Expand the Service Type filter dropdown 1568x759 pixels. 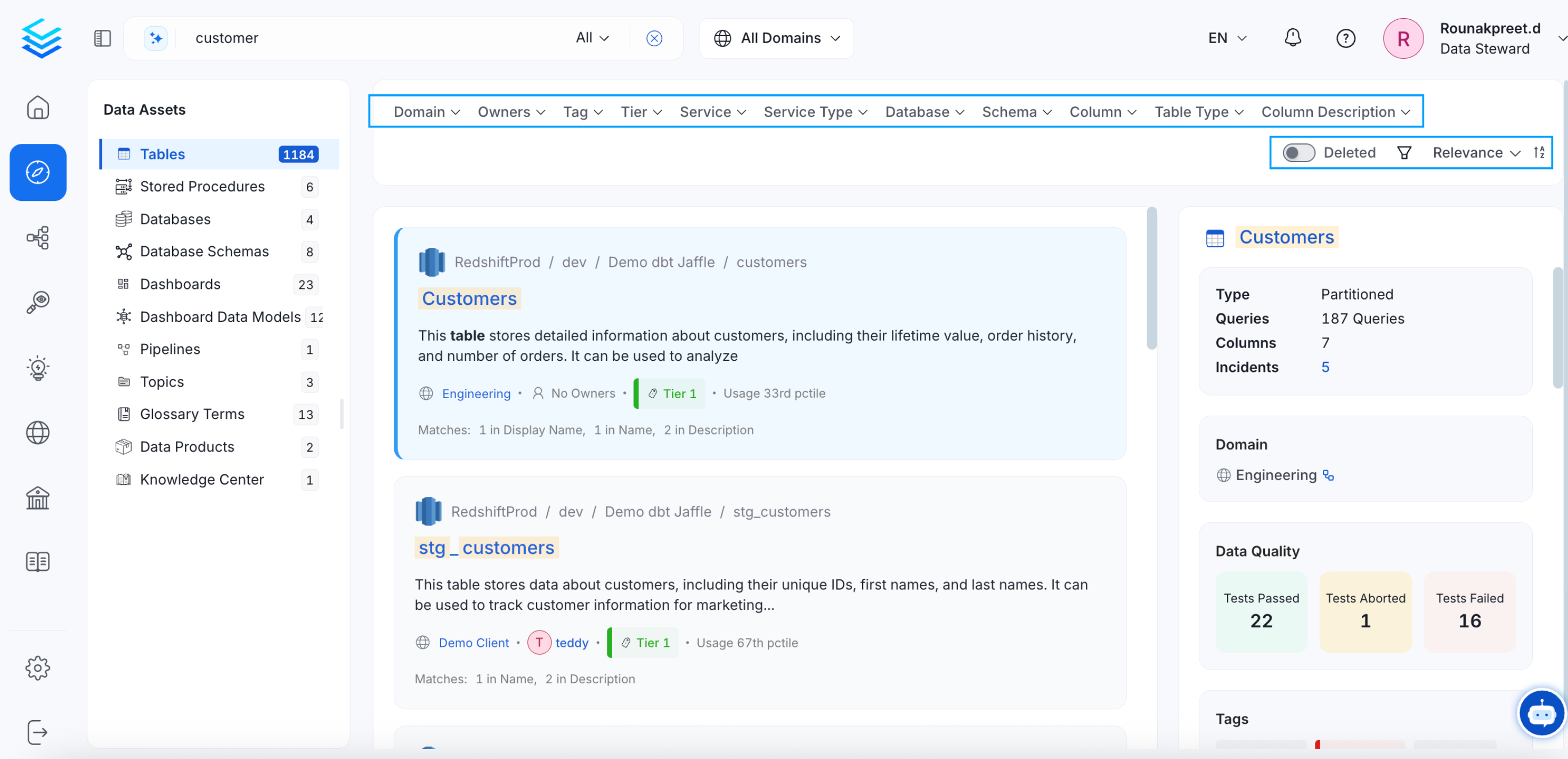pos(815,112)
